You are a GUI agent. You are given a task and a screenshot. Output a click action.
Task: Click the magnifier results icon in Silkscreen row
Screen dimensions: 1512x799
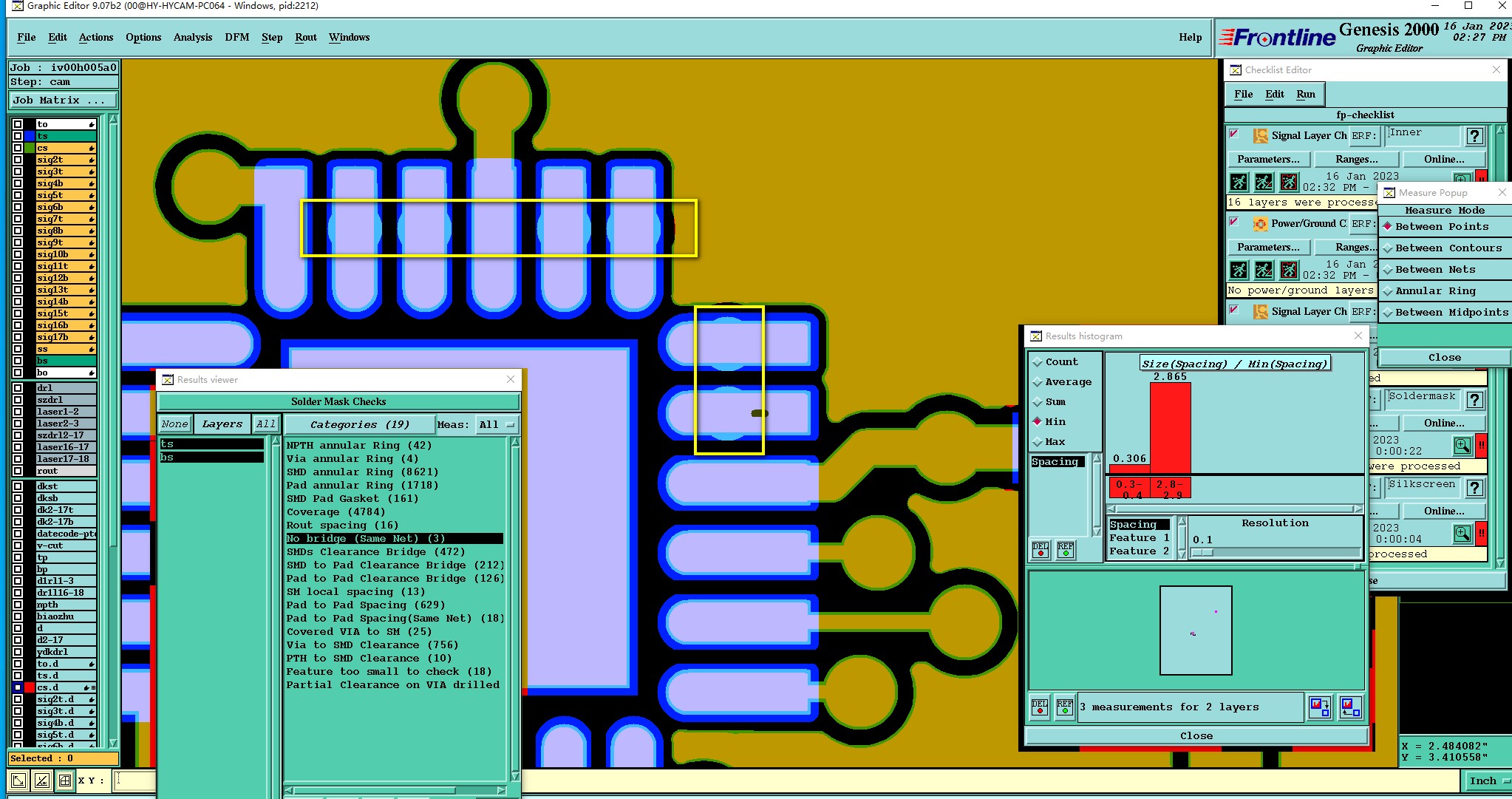1462,533
